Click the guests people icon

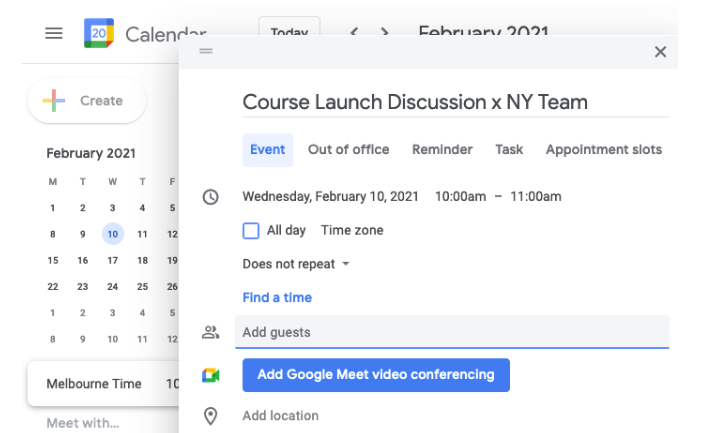coord(210,332)
